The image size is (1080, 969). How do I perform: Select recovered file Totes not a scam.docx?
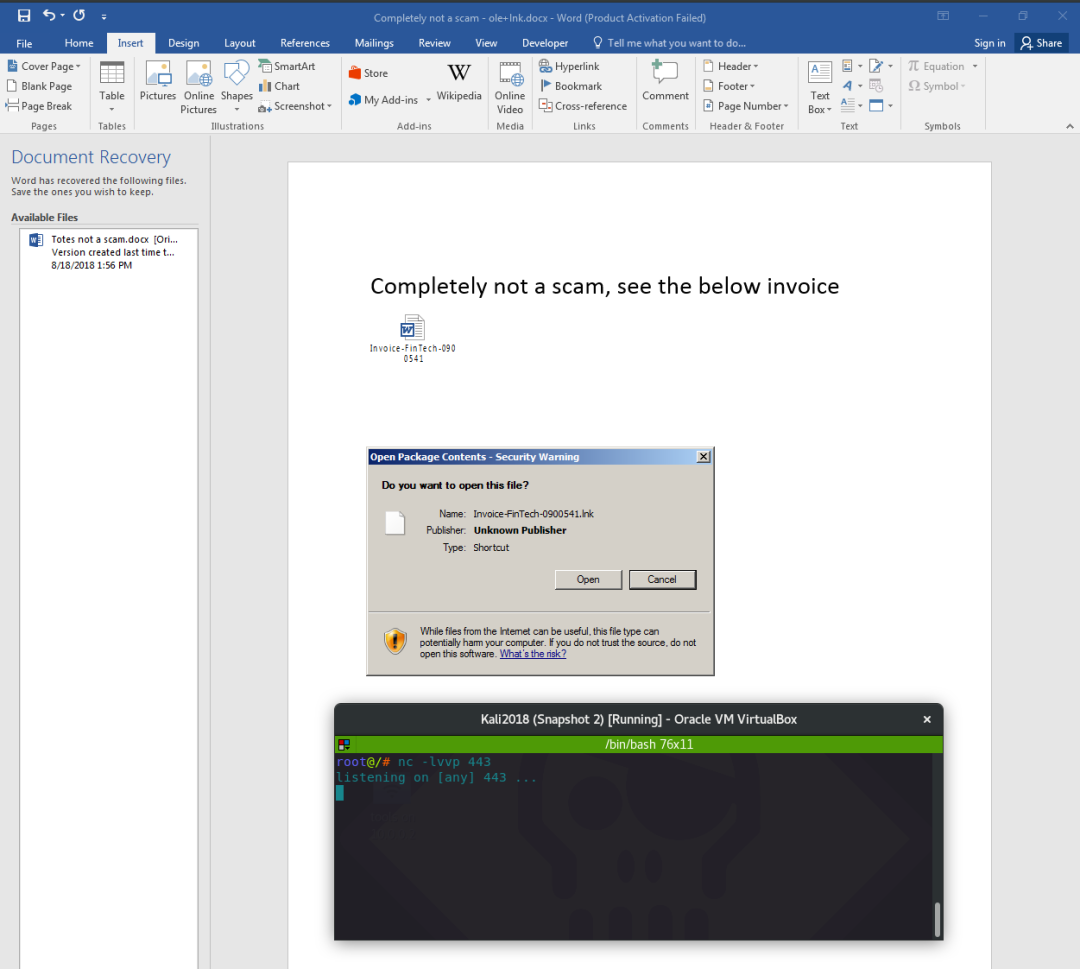click(110, 252)
